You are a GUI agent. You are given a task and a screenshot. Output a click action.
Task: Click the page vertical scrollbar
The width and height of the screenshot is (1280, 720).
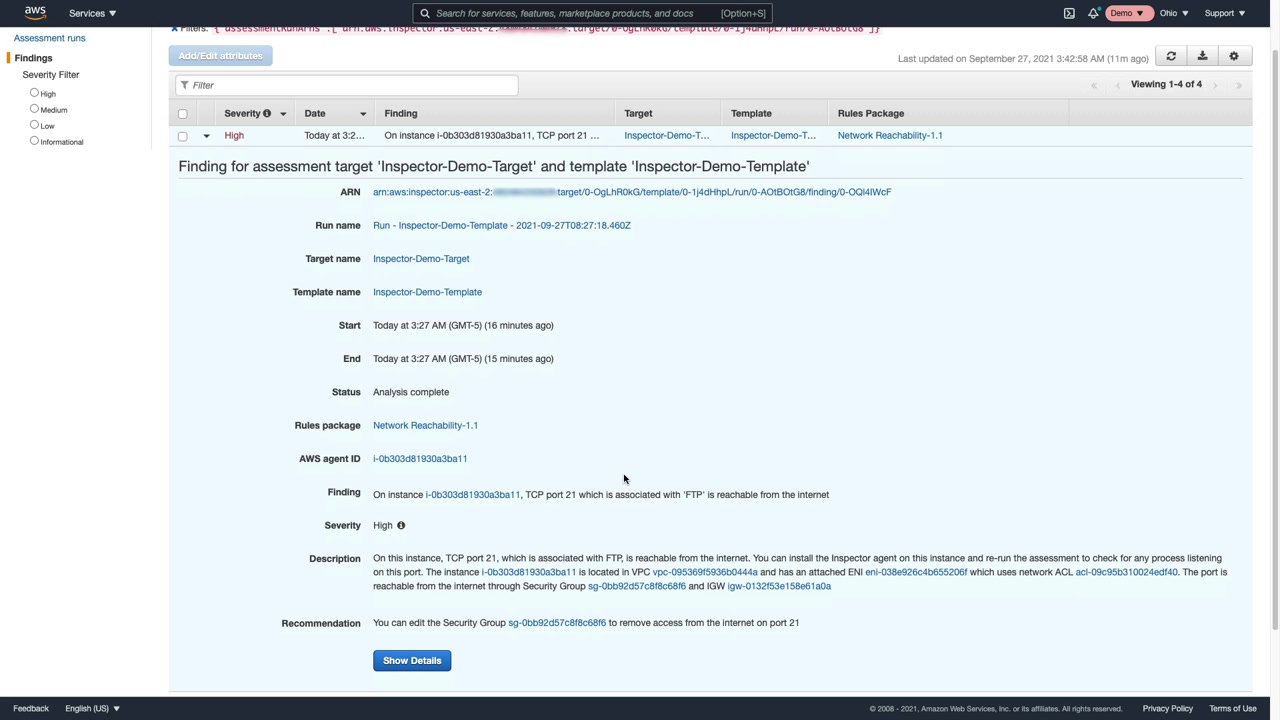[x=1275, y=340]
